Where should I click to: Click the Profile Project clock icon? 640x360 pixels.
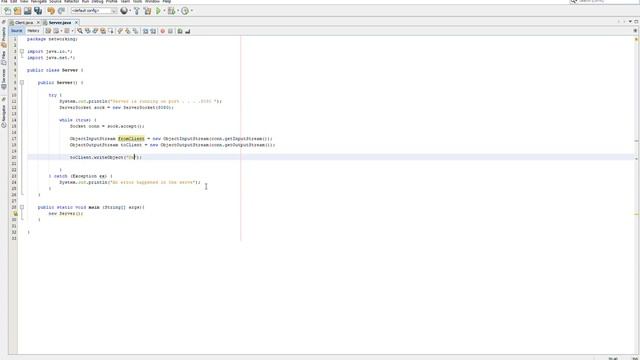click(x=185, y=11)
